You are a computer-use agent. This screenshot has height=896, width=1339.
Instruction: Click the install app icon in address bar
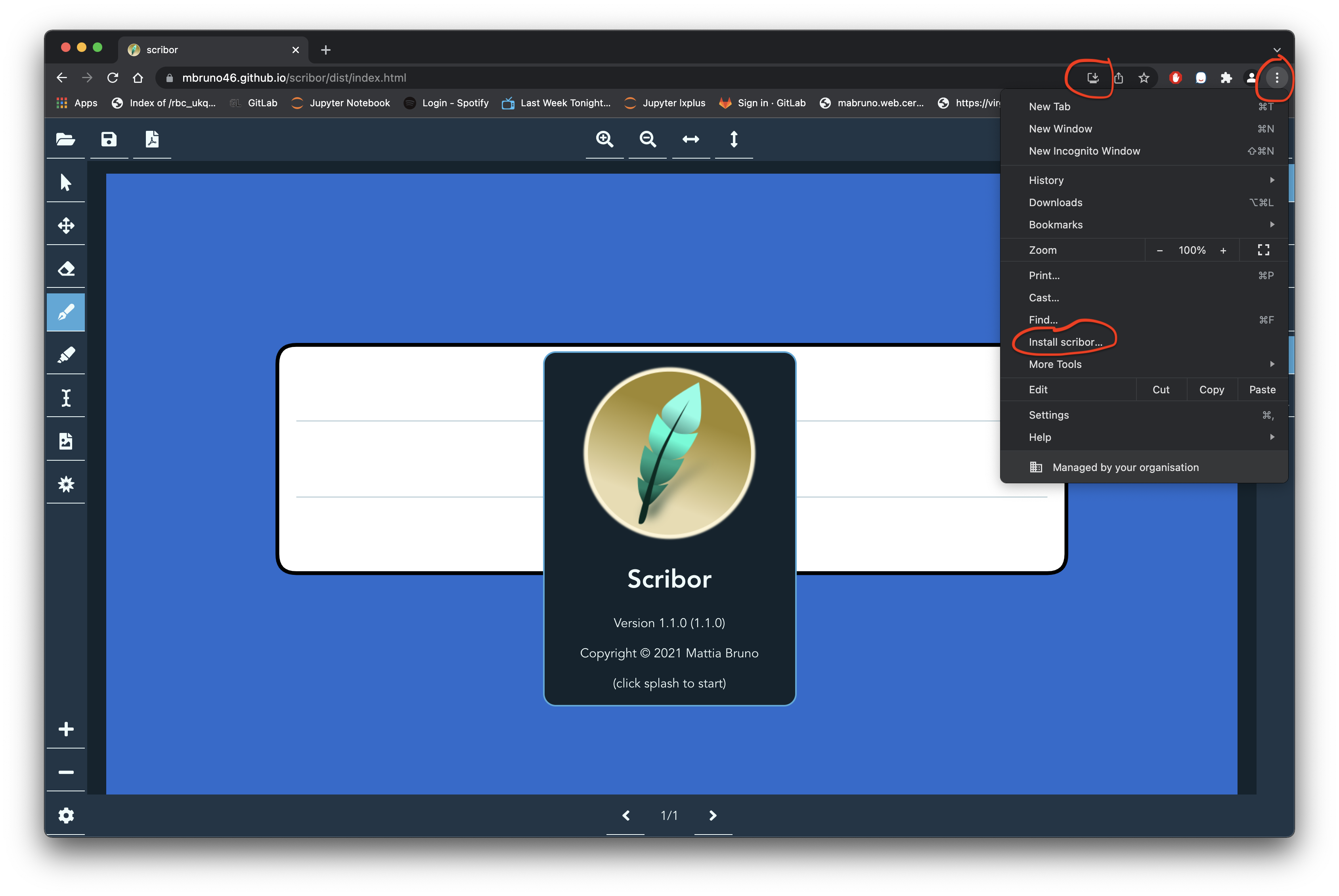tap(1092, 78)
